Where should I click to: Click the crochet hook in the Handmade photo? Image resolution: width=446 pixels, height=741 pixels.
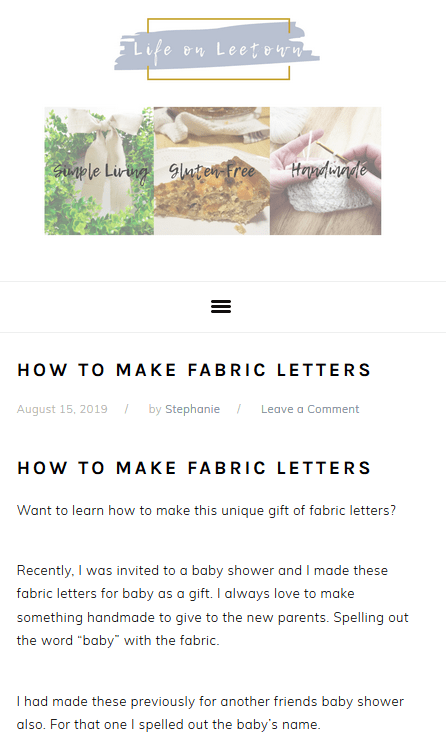tap(332, 147)
